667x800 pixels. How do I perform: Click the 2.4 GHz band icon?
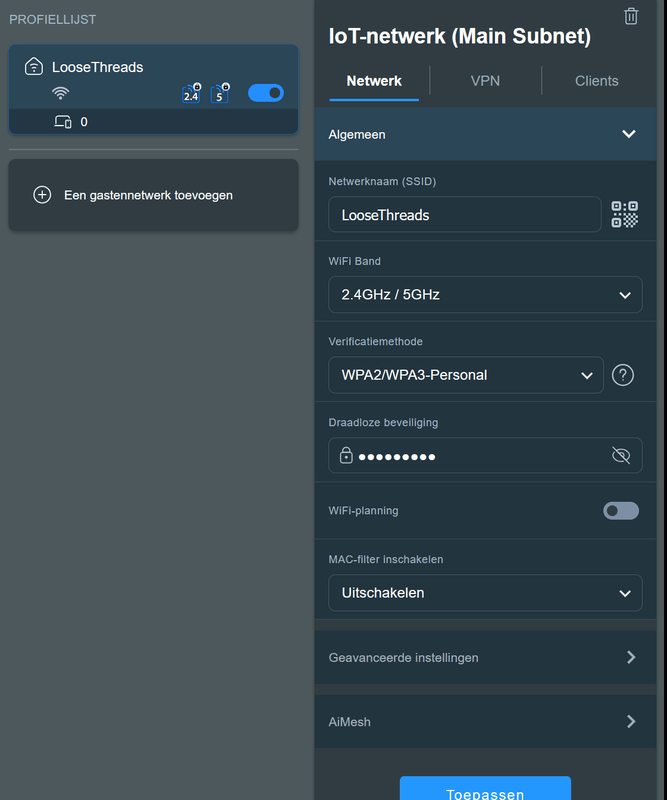tap(191, 94)
